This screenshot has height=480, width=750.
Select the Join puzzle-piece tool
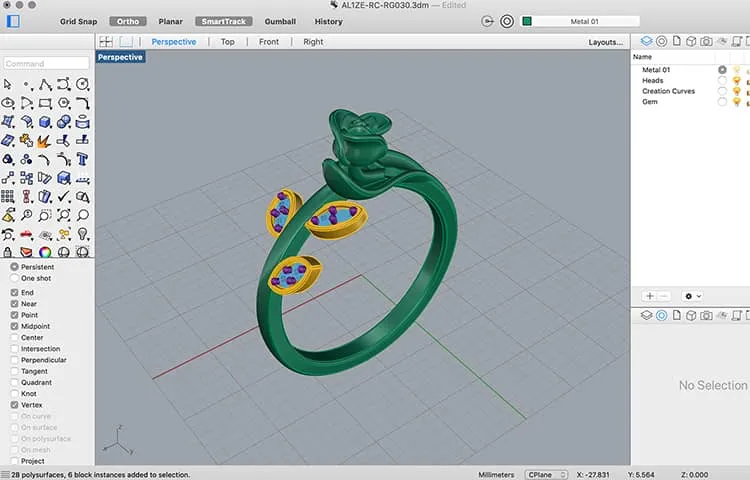(26, 141)
